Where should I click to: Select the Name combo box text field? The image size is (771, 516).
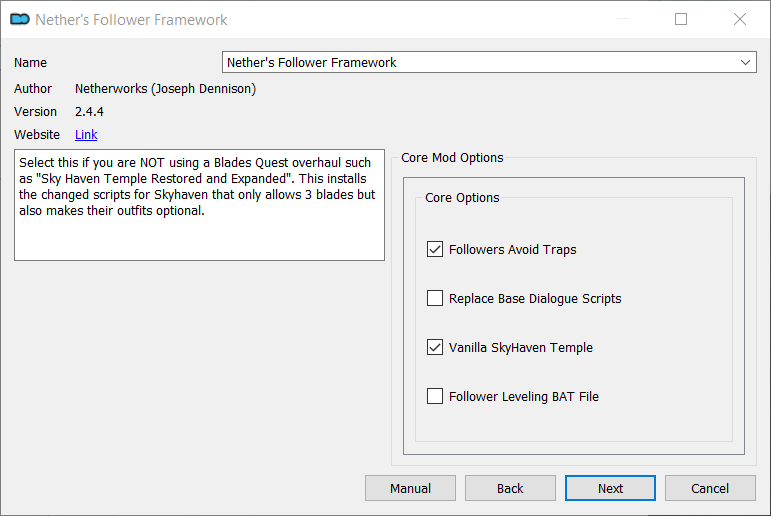(x=489, y=62)
